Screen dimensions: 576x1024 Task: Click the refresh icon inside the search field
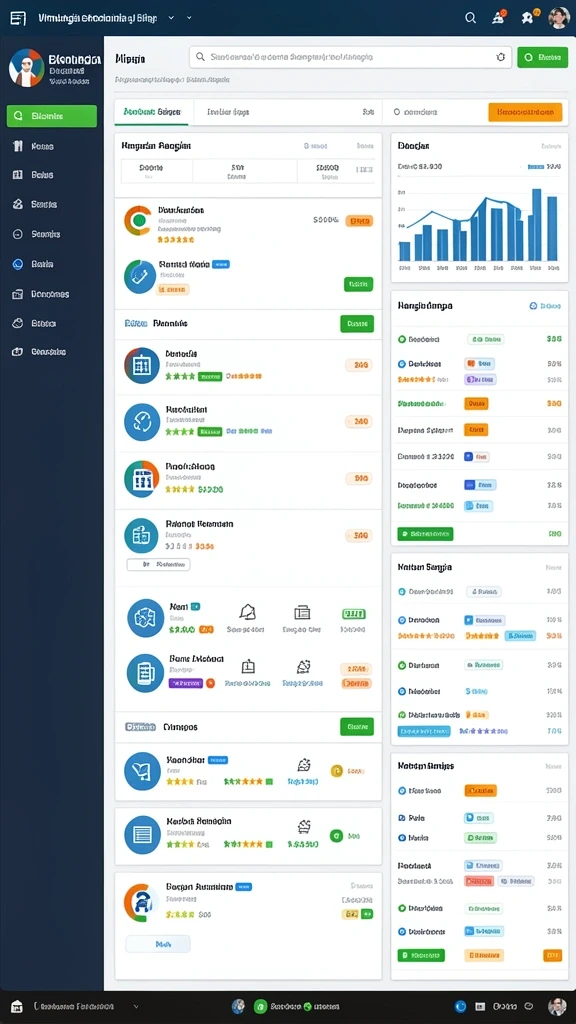click(x=501, y=57)
